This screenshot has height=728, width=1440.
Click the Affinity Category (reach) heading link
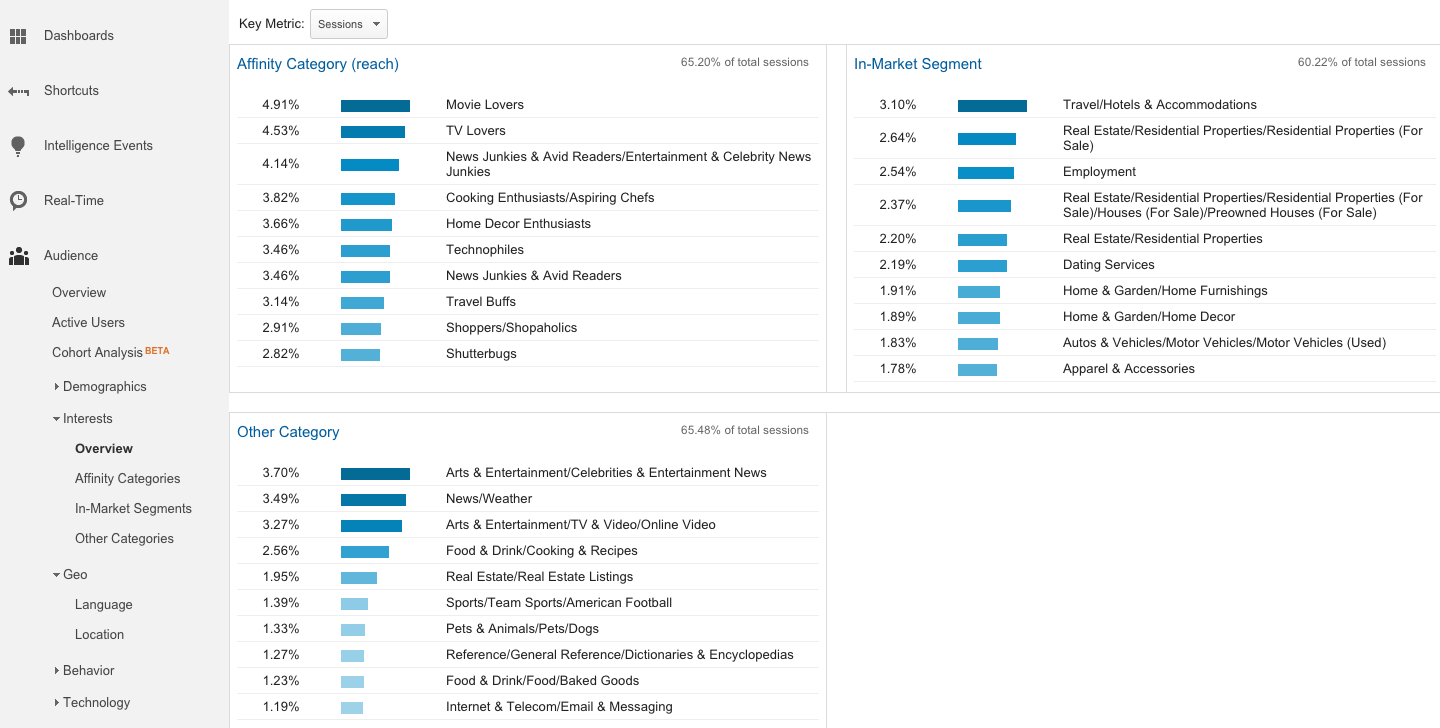[x=317, y=64]
